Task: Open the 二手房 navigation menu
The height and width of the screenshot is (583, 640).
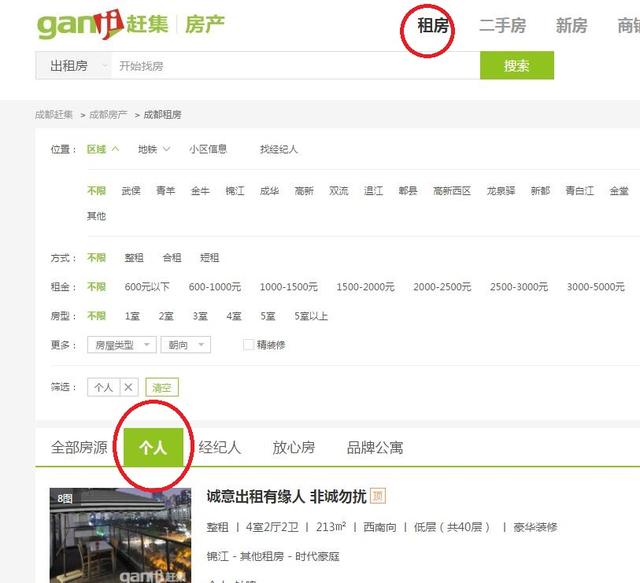Action: click(x=502, y=26)
